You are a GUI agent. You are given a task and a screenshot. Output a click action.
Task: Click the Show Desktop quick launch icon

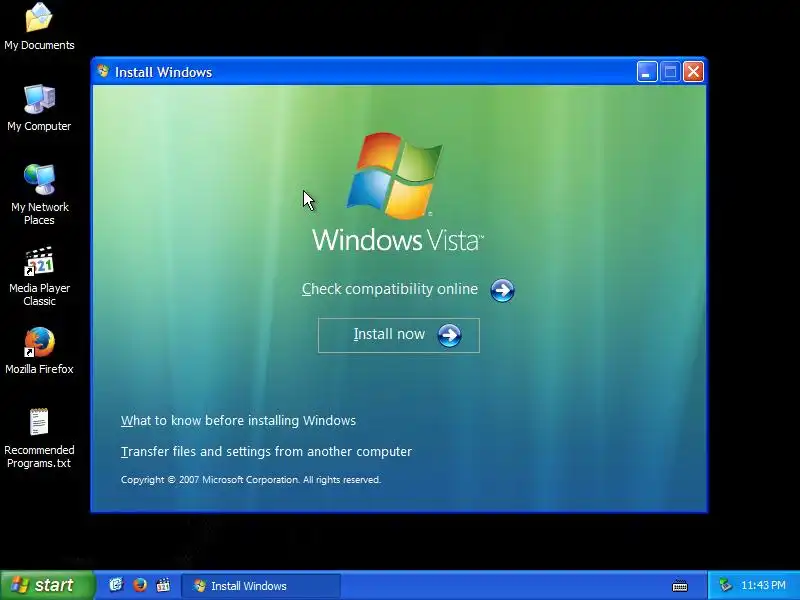pos(116,585)
